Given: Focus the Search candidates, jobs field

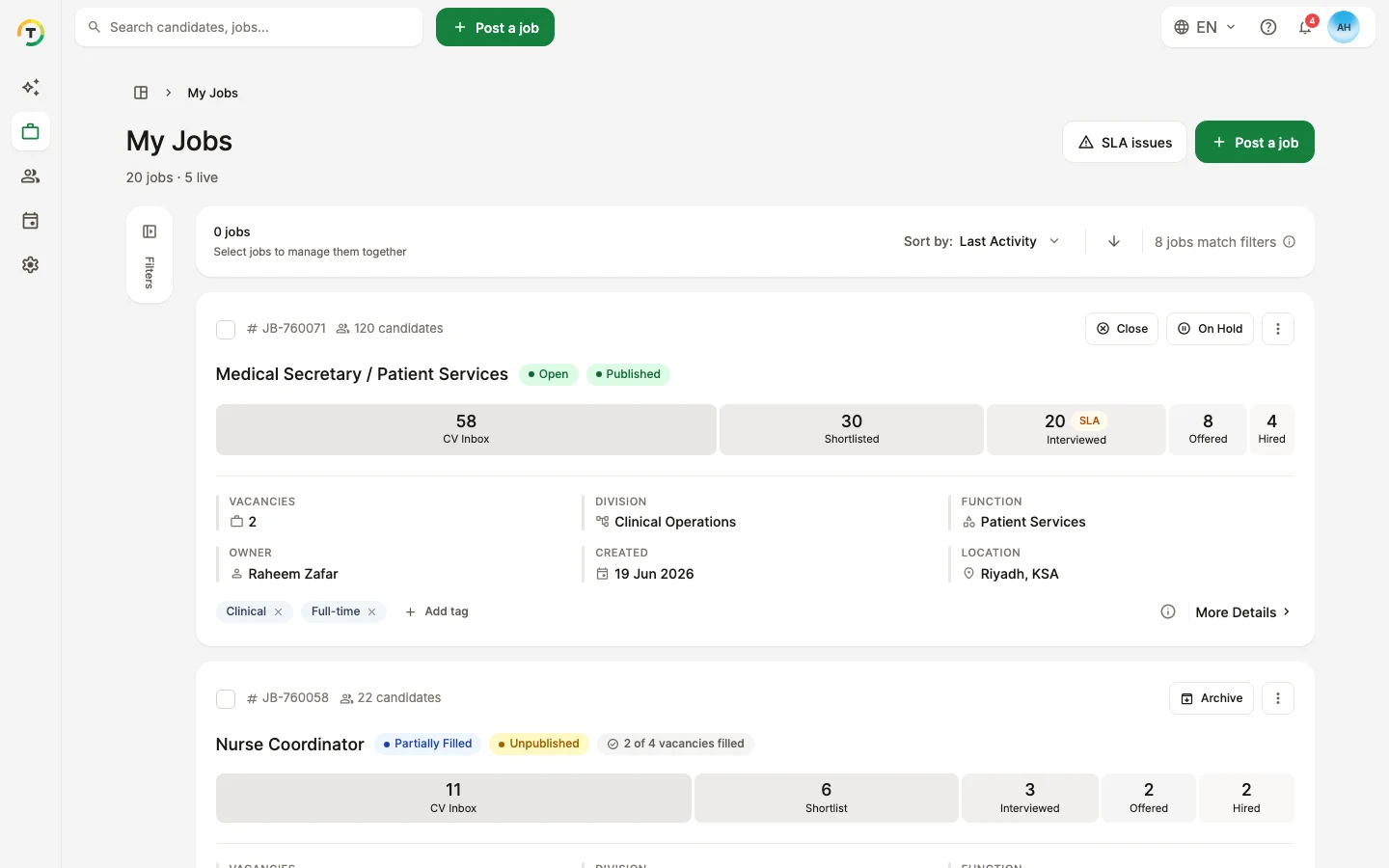Looking at the screenshot, I should 249,27.
